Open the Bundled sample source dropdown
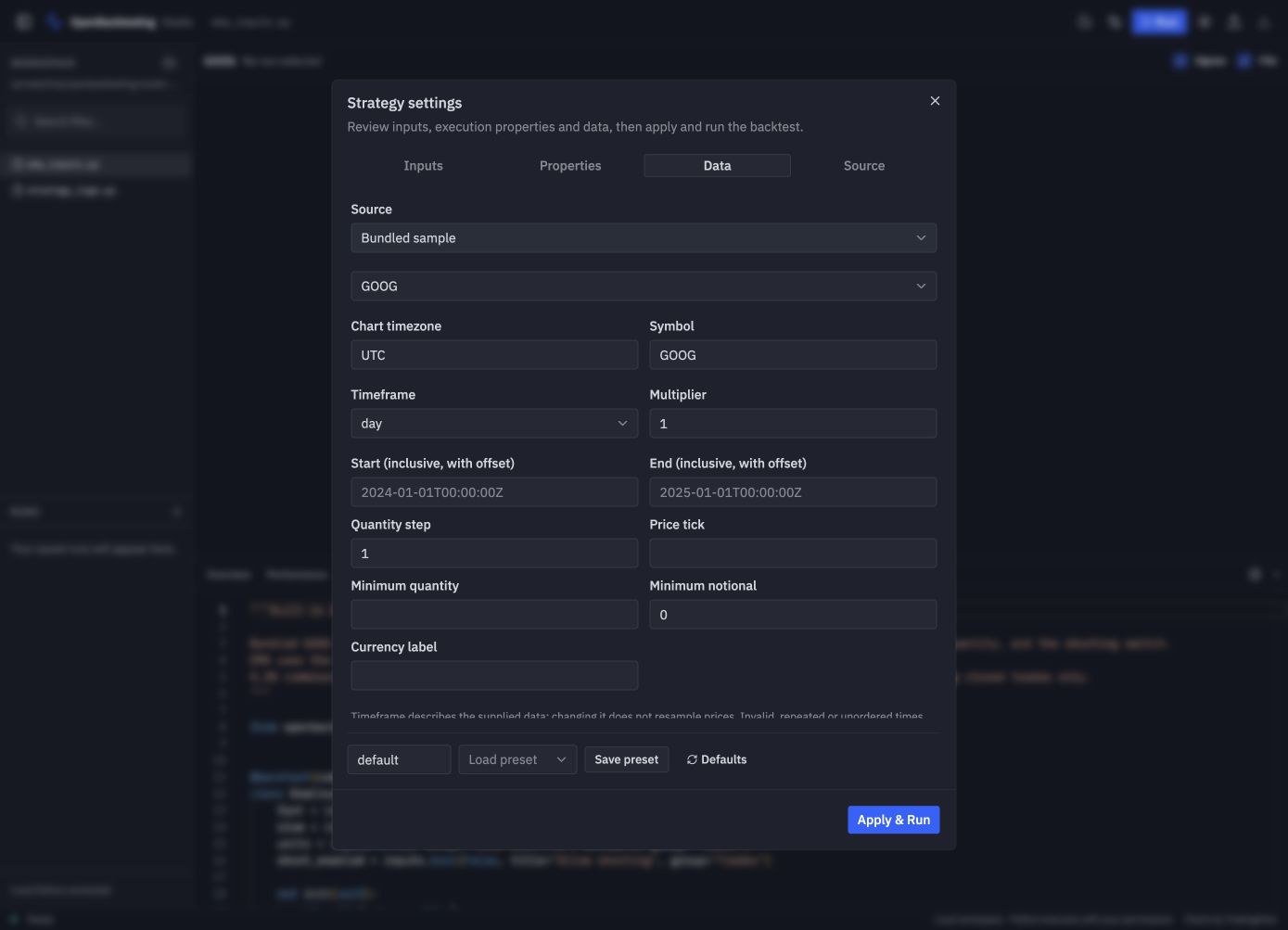This screenshot has width=1288, height=930. [x=644, y=238]
